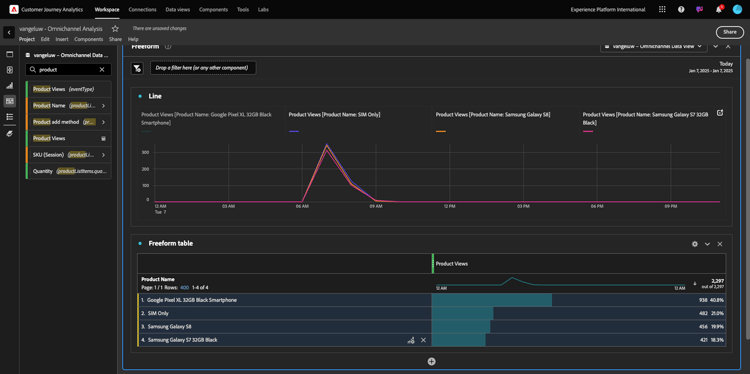
Task: Click the Share button
Action: (x=729, y=32)
